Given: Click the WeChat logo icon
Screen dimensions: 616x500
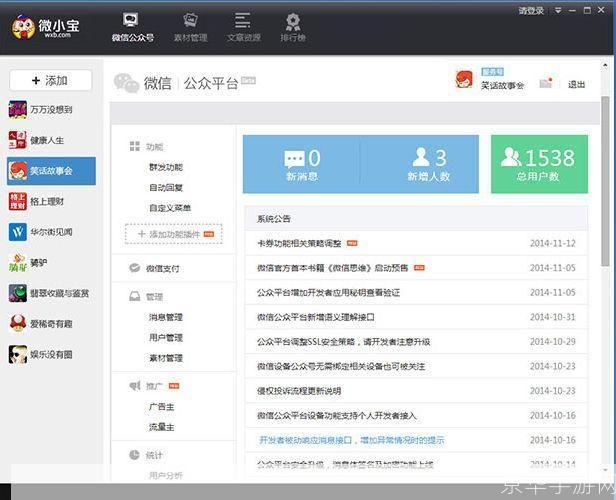Looking at the screenshot, I should [126, 83].
